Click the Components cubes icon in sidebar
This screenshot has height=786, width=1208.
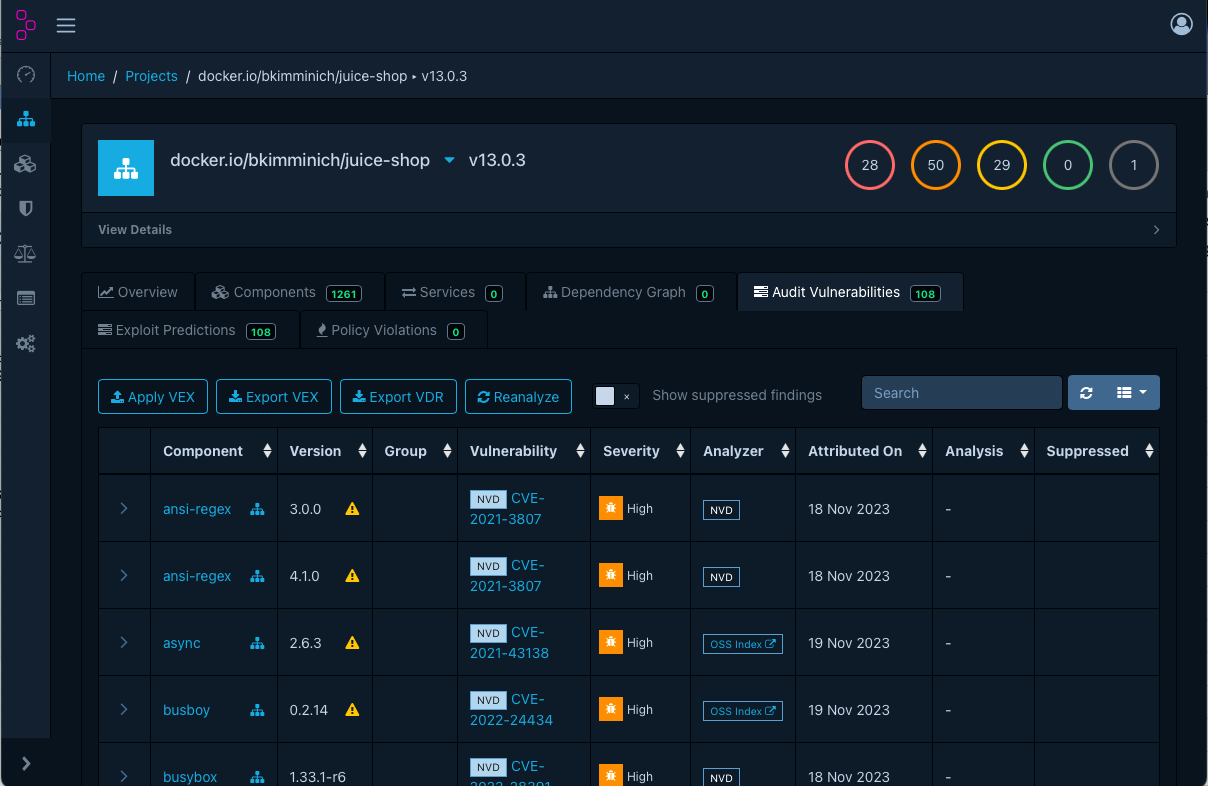[x=26, y=164]
